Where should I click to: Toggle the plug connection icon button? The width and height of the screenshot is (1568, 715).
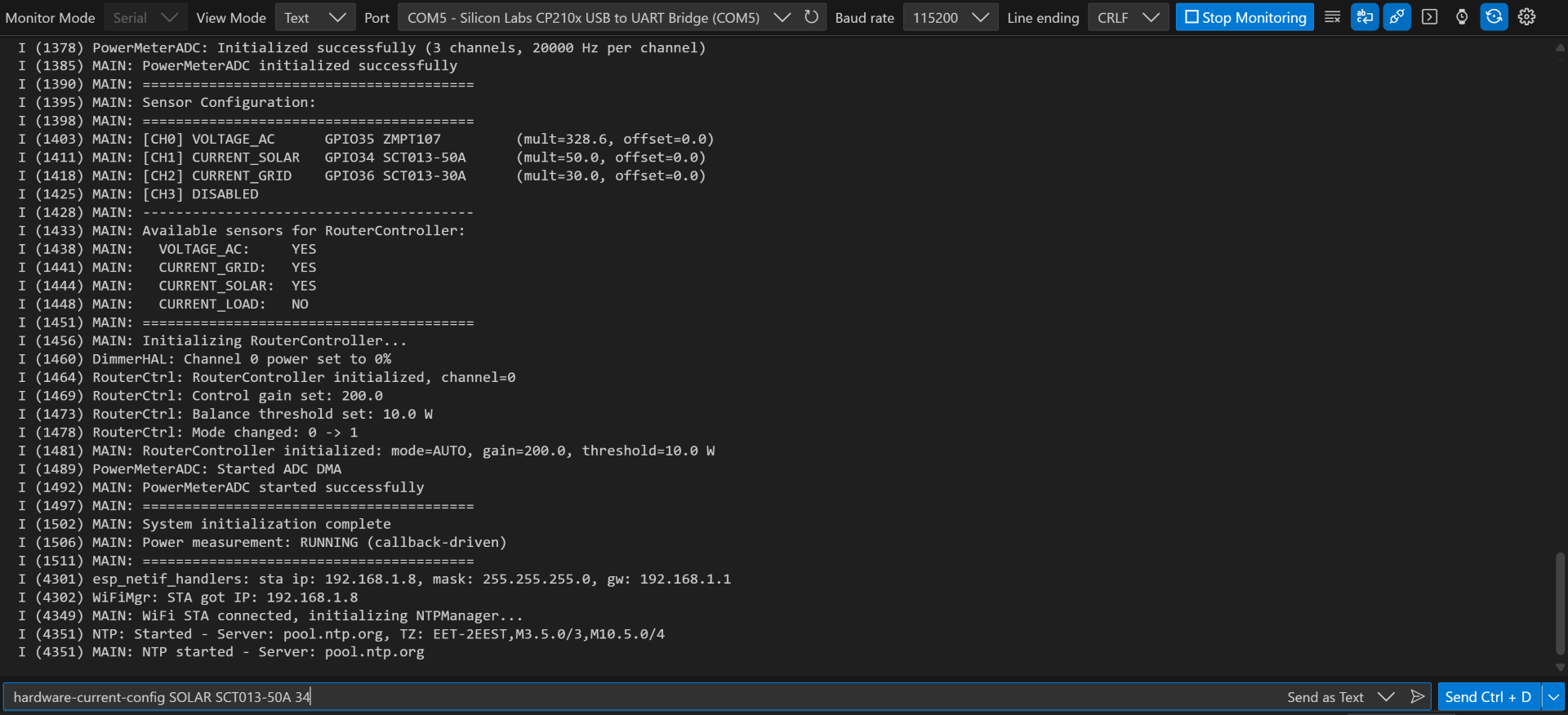click(1396, 17)
